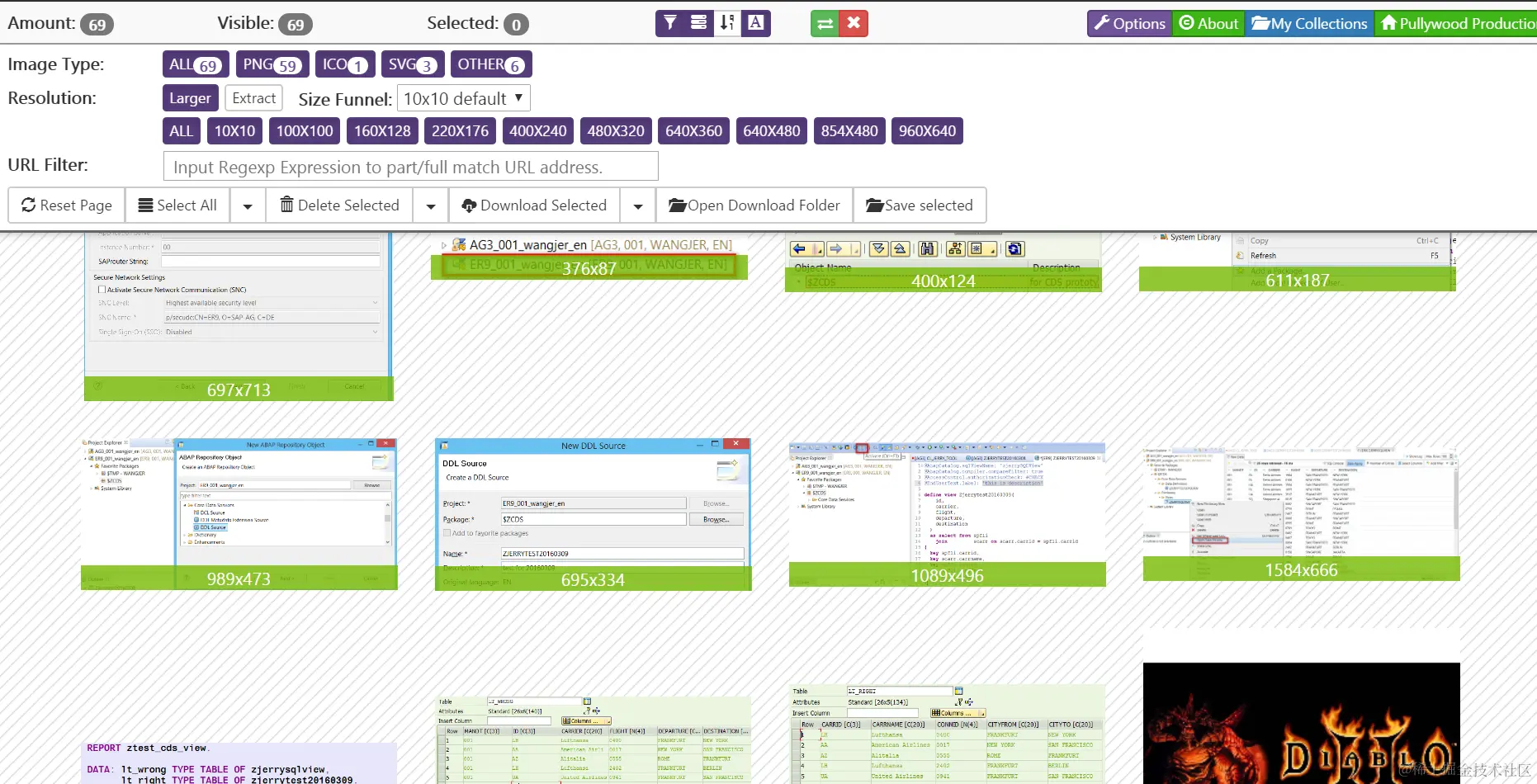
Task: Open Options with the wrench button
Action: (1129, 23)
